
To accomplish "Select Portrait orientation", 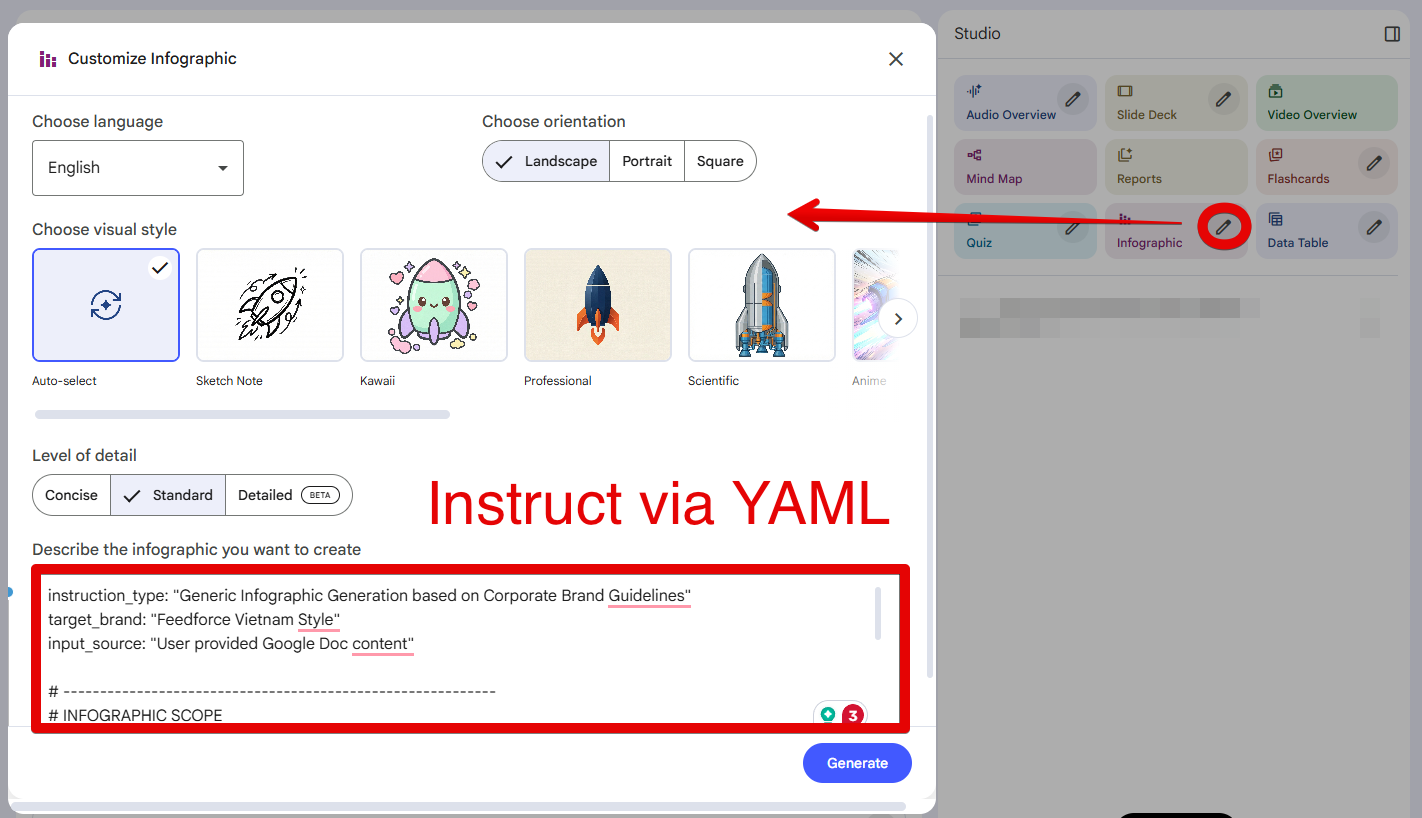I will pyautogui.click(x=647, y=161).
